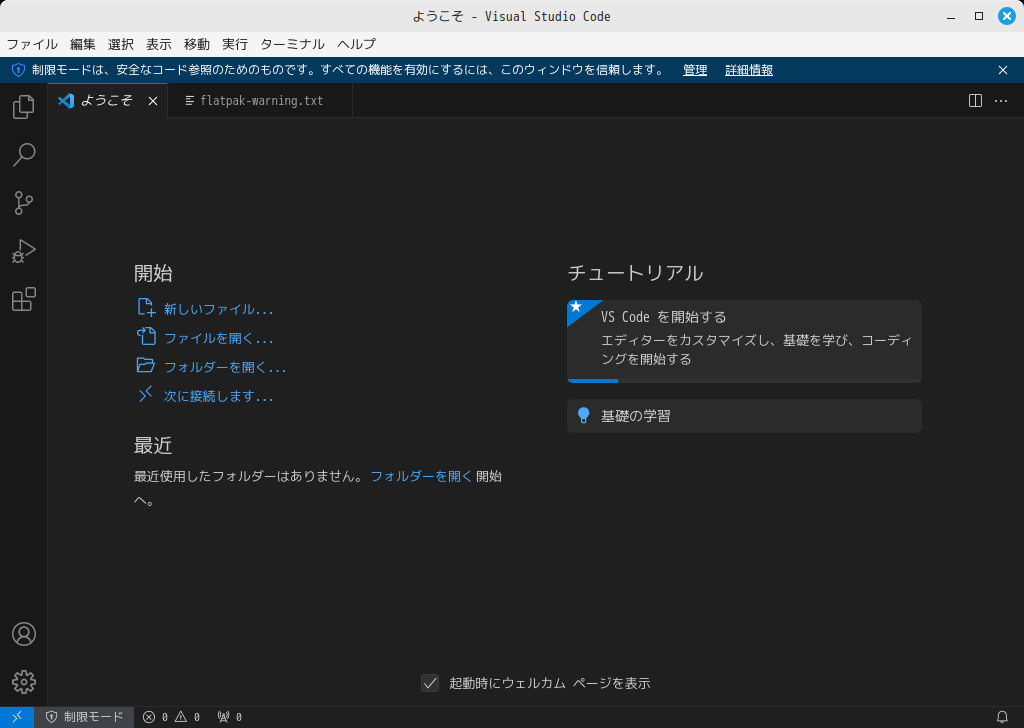Open the Run and Debug view
1024x728 pixels.
pyautogui.click(x=24, y=251)
